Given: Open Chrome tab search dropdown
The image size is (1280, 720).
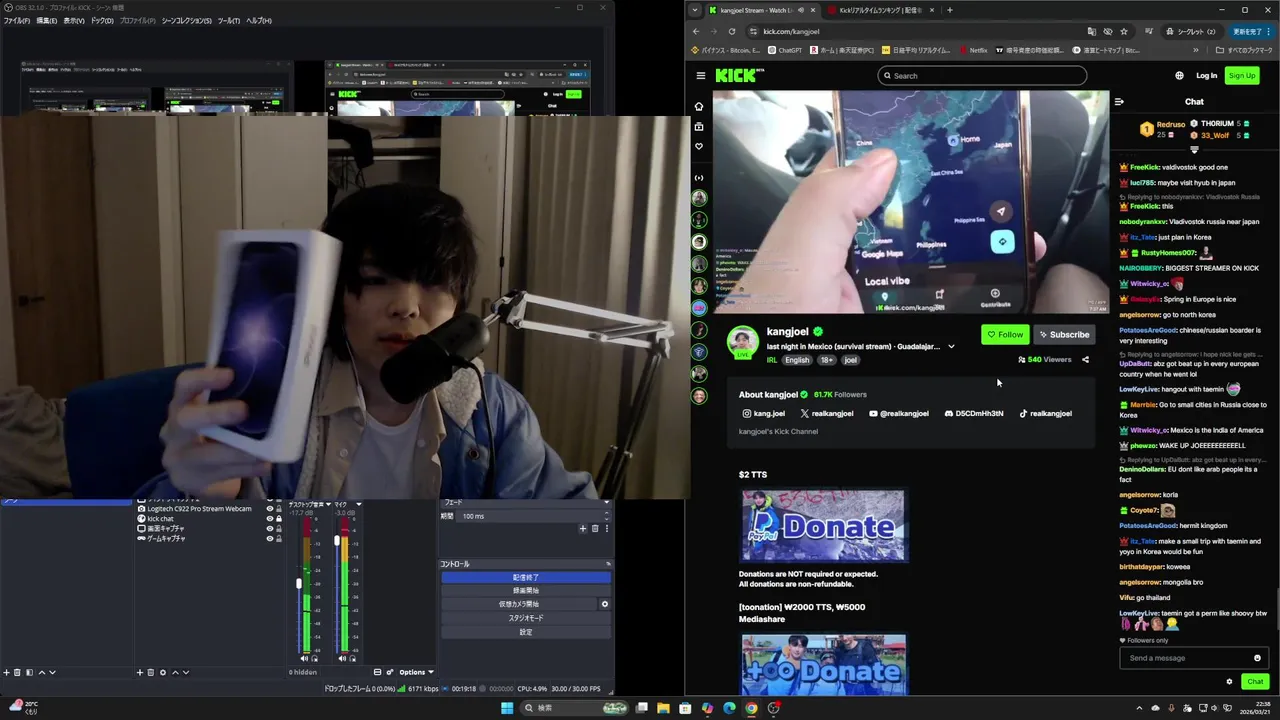Looking at the screenshot, I should (695, 10).
